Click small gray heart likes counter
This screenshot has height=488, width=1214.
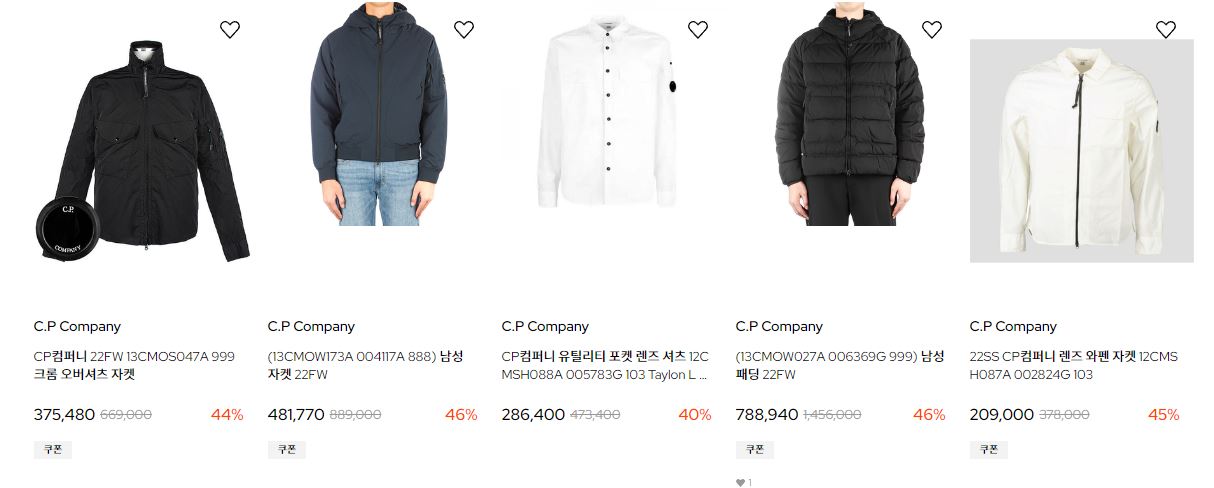(743, 483)
